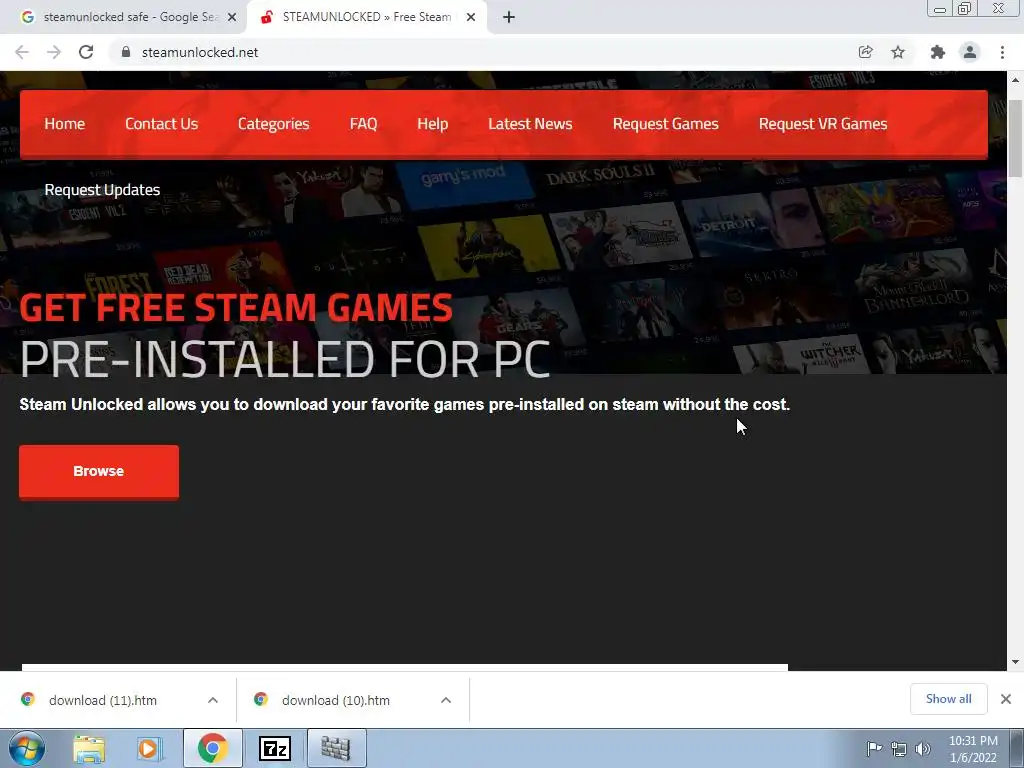Screen dimensions: 1024x768
Task: Click the browser forward arrow
Action: pyautogui.click(x=54, y=52)
